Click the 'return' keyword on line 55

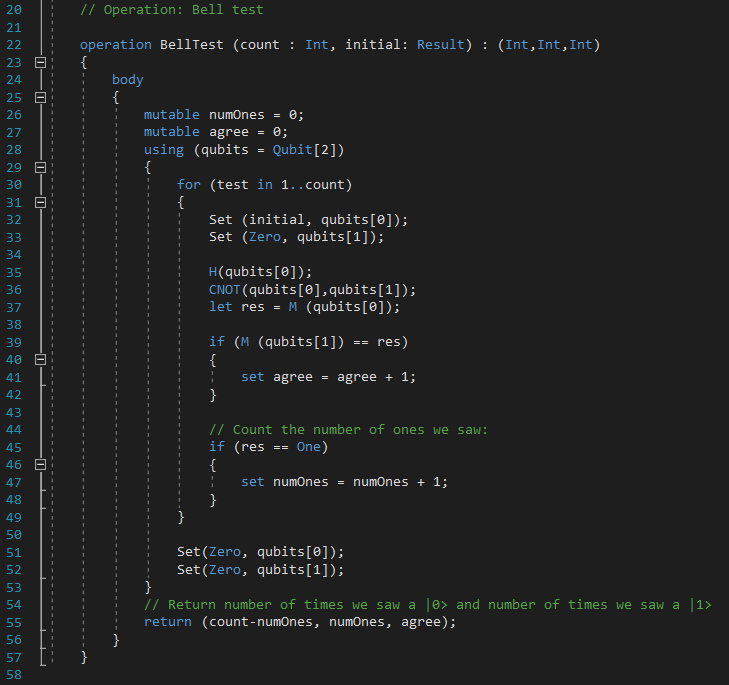coord(167,622)
